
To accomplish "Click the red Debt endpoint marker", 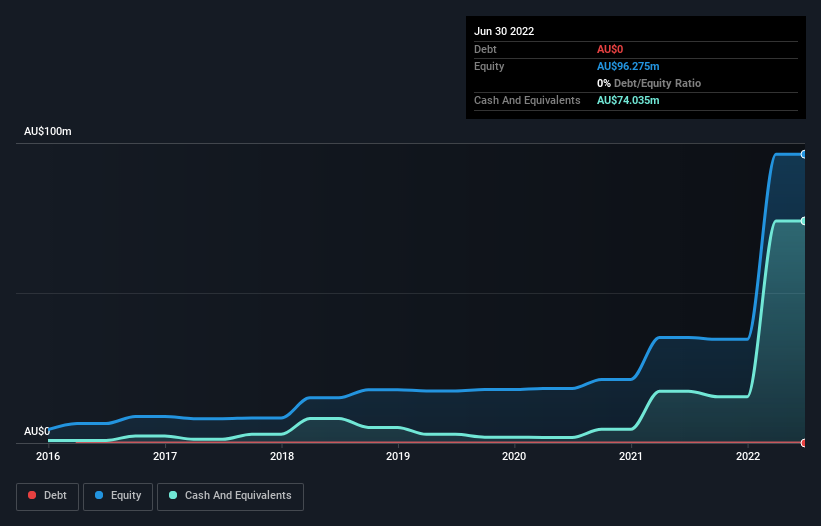I will pos(804,443).
